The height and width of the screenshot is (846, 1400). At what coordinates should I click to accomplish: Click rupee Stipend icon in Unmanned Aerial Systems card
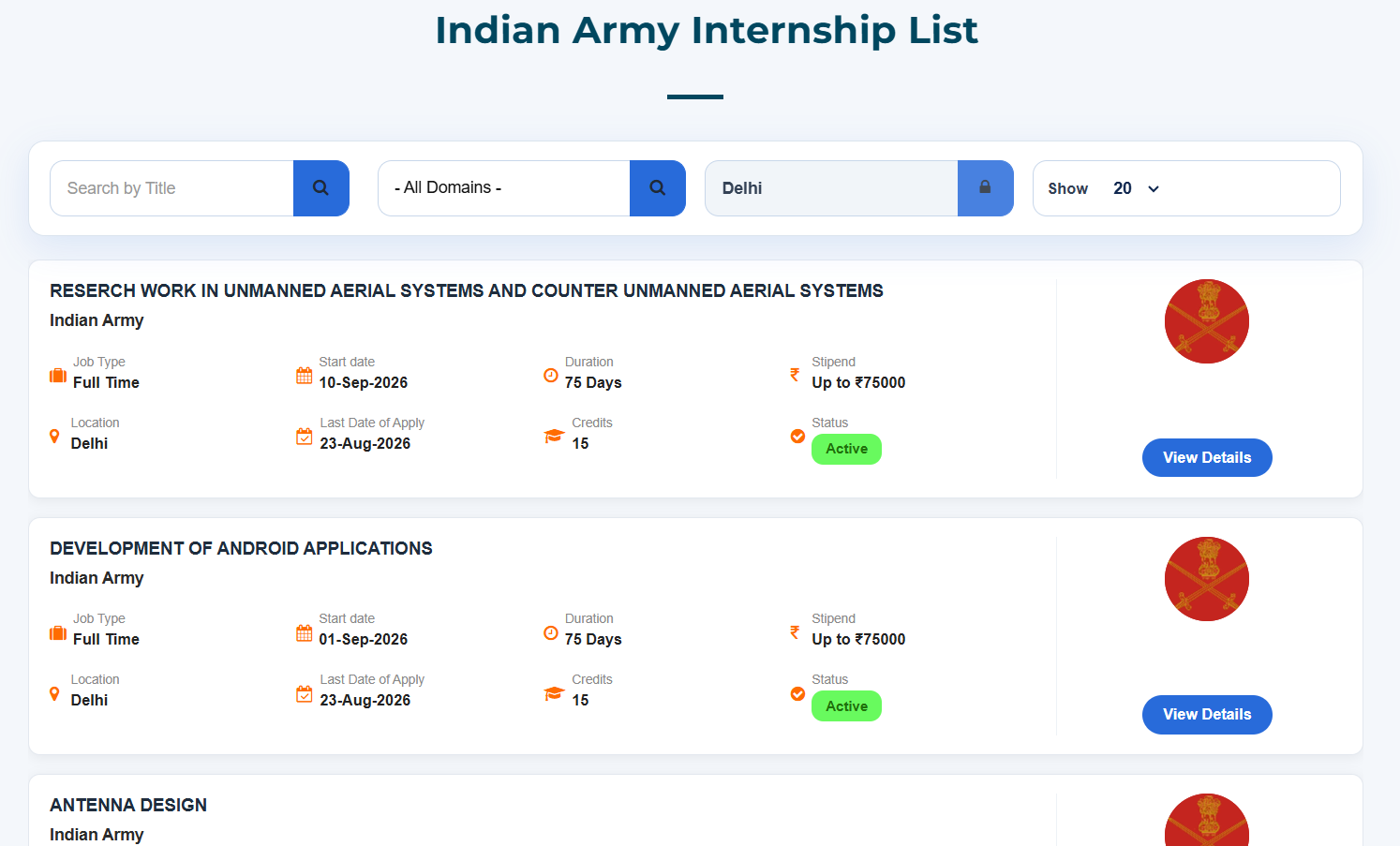coord(795,375)
